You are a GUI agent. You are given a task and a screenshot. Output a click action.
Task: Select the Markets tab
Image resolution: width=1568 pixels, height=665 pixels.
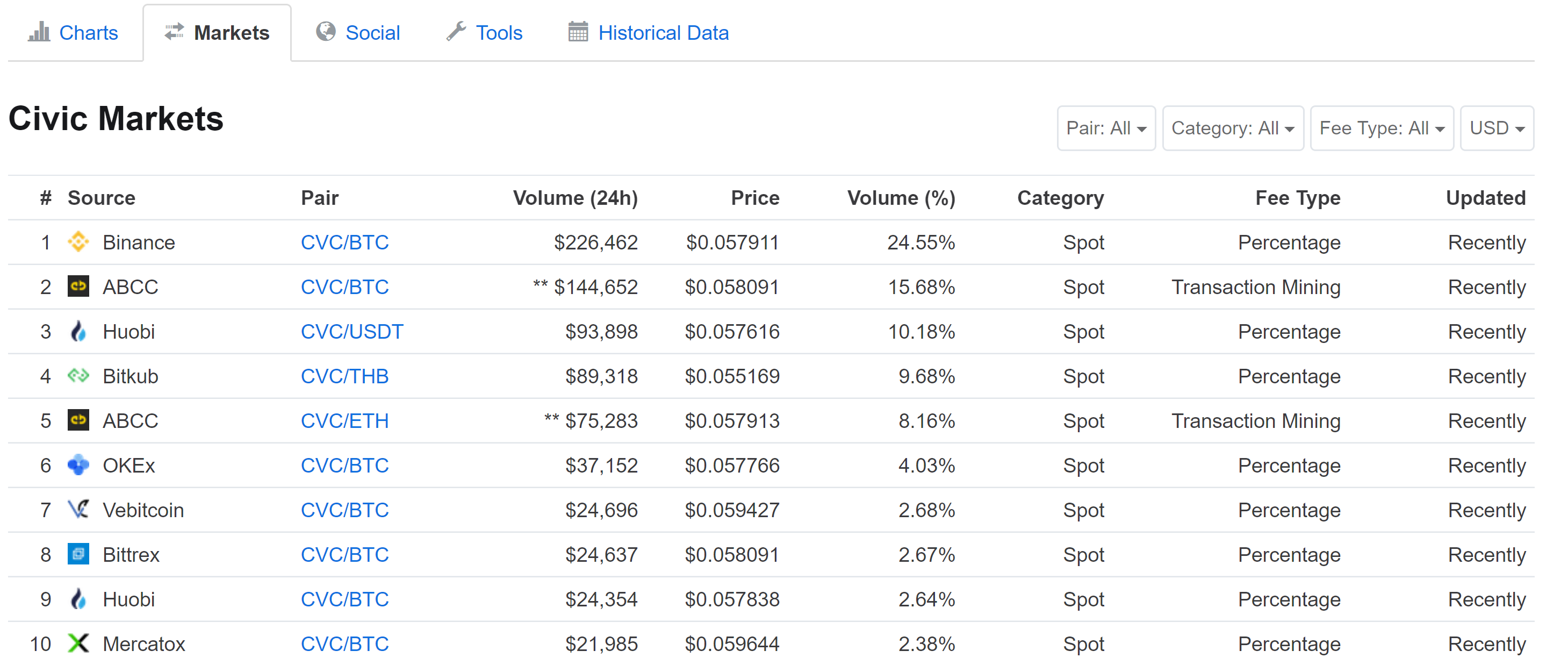pos(217,32)
